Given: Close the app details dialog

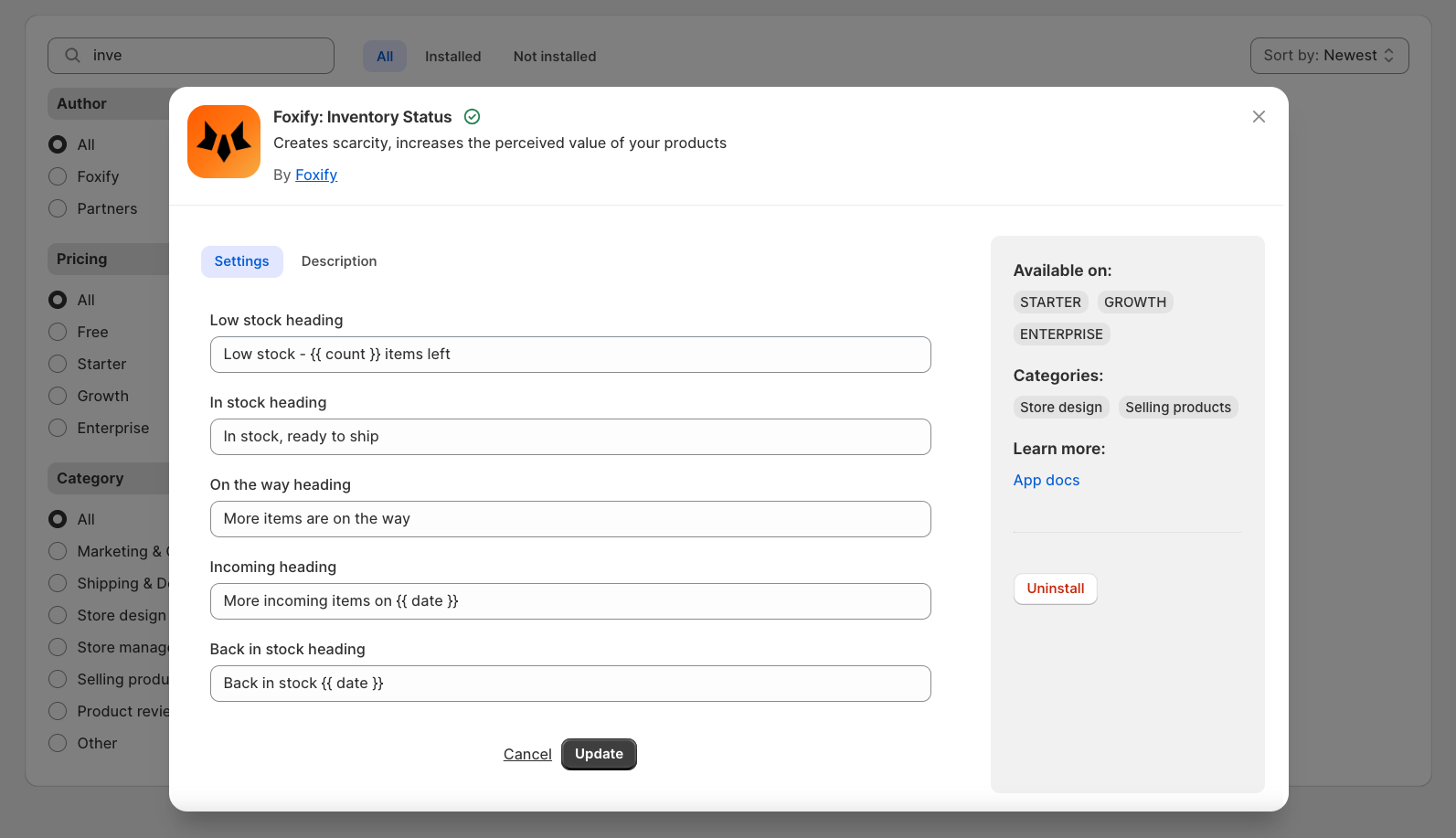Looking at the screenshot, I should pos(1259,117).
